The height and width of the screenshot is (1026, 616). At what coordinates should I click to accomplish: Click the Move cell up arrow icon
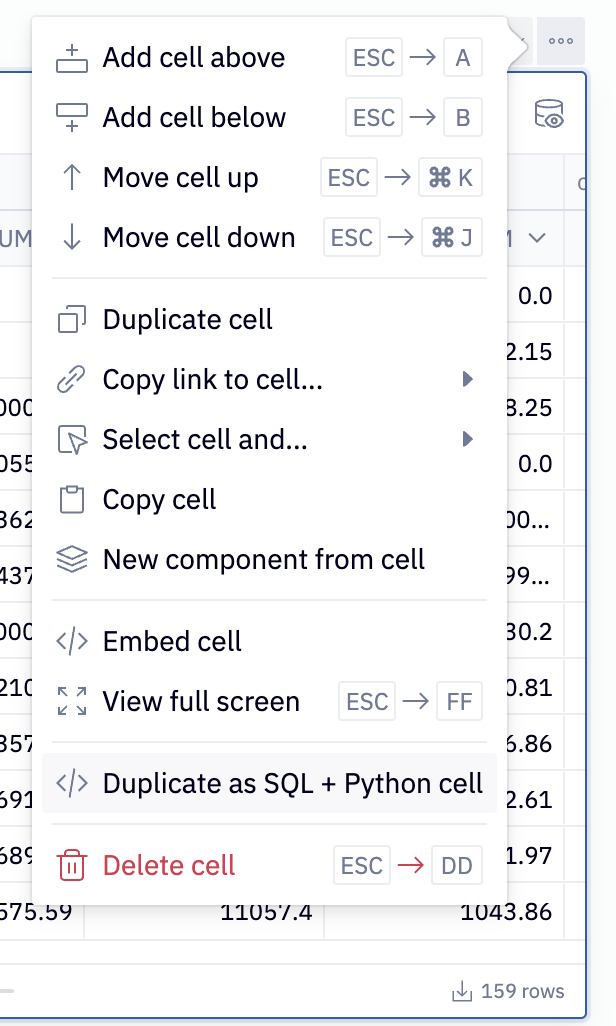(72, 178)
